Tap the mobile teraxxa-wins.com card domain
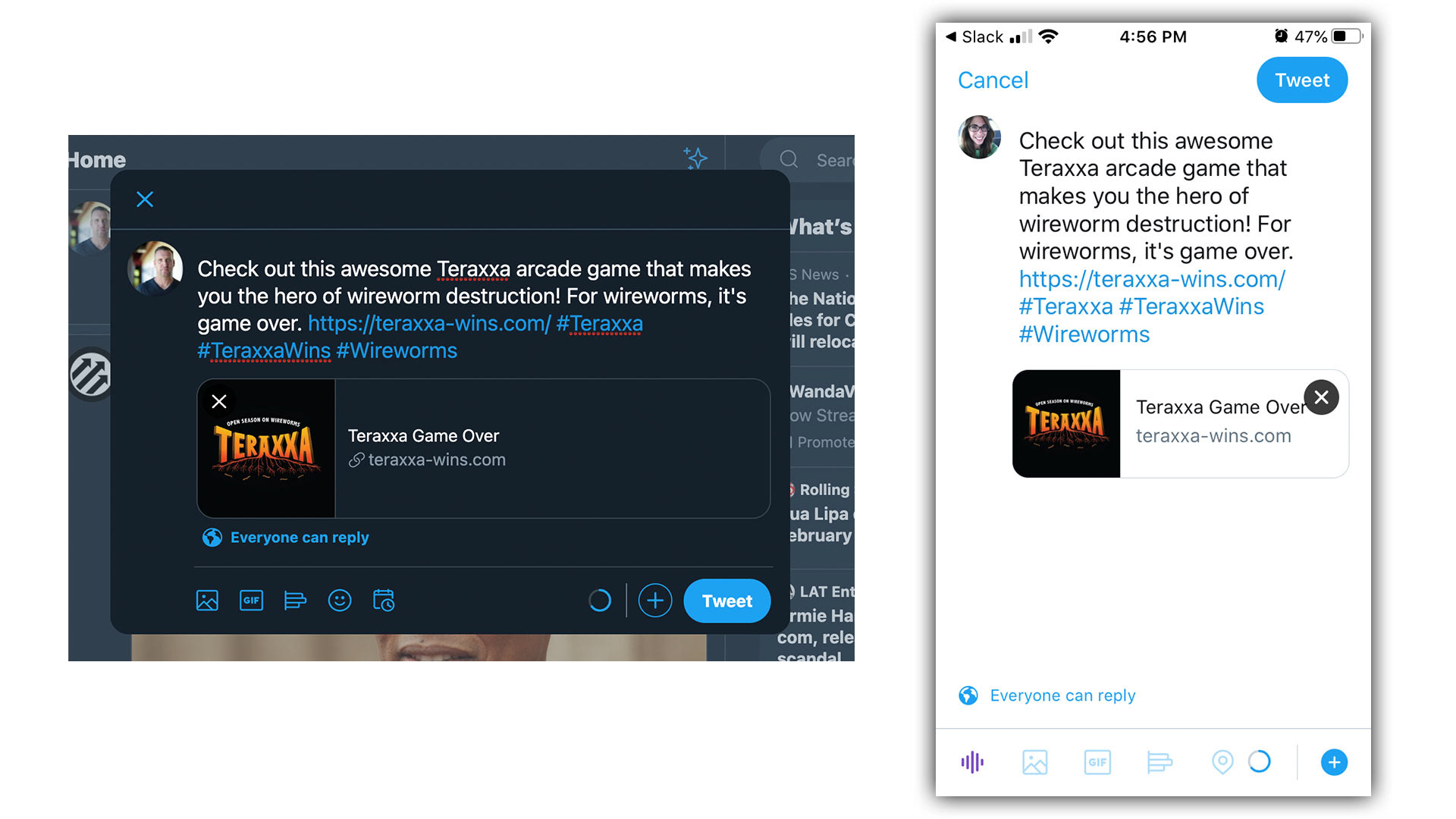Screen dimensions: 1456x819 [x=1213, y=436]
